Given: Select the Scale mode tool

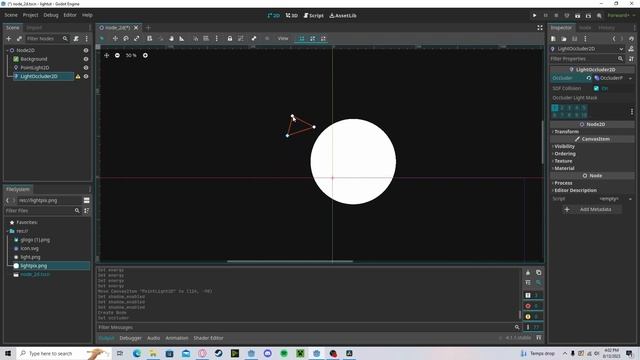Looking at the screenshot, I should click(137, 38).
